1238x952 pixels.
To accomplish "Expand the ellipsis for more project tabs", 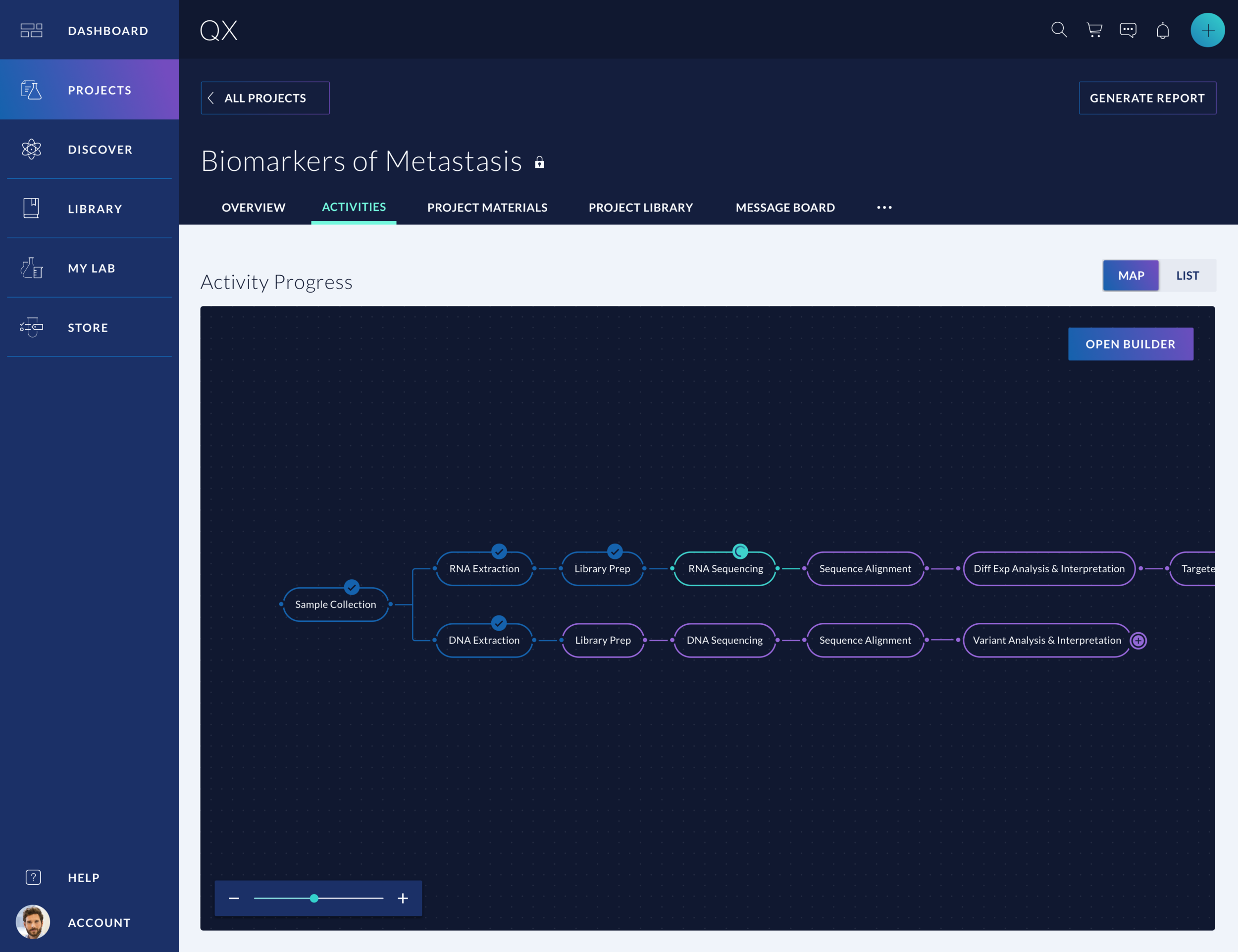I will [884, 207].
